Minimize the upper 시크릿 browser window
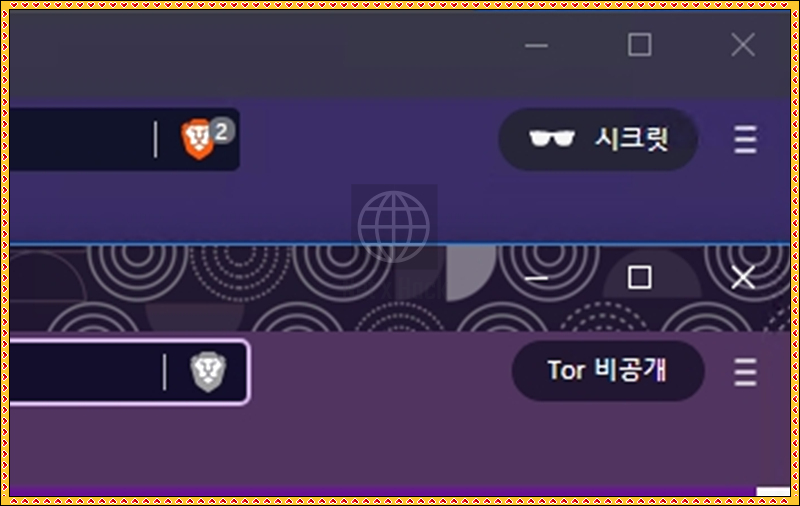The image size is (800, 506). (x=536, y=45)
